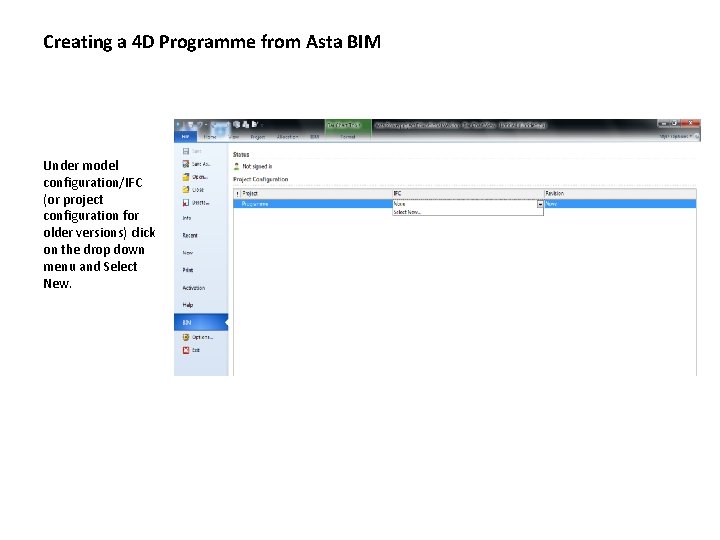This screenshot has width=720, height=540.
Task: Click the Delete file icon
Action: pyautogui.click(x=186, y=202)
